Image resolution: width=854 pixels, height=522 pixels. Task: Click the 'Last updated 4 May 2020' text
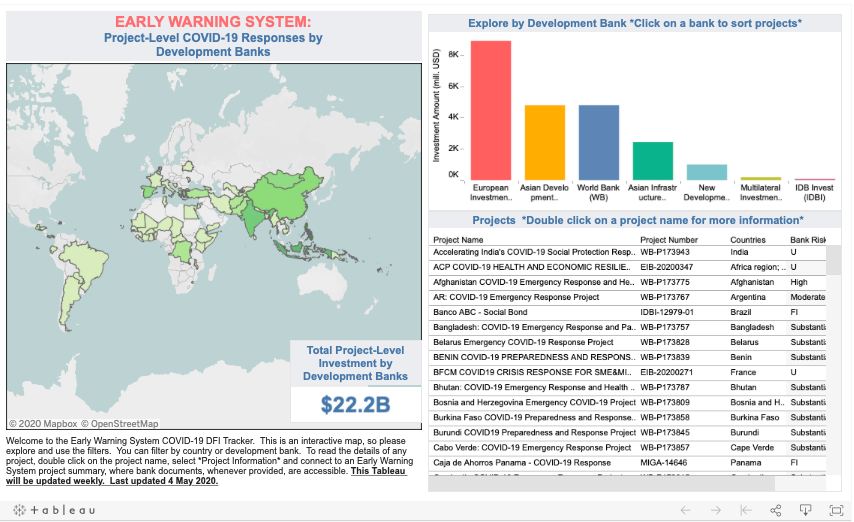(163, 481)
